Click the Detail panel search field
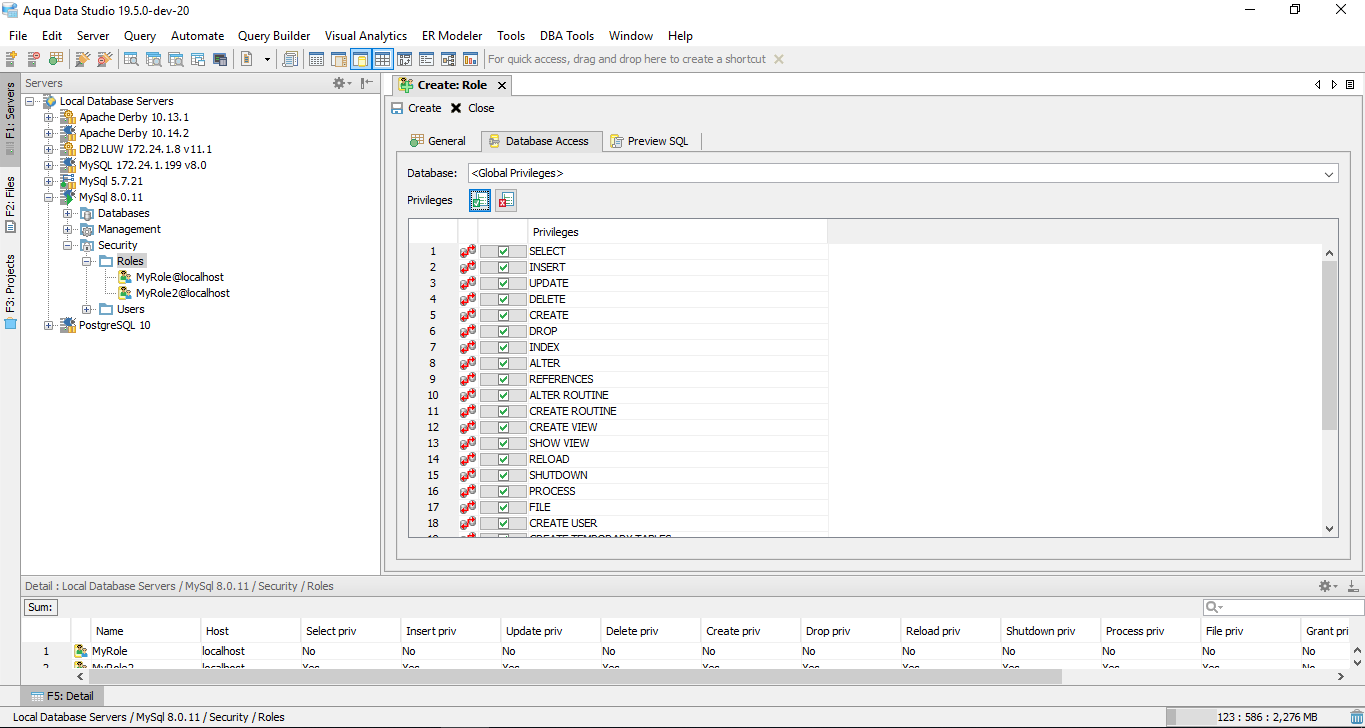Image resolution: width=1365 pixels, height=728 pixels. [1283, 607]
